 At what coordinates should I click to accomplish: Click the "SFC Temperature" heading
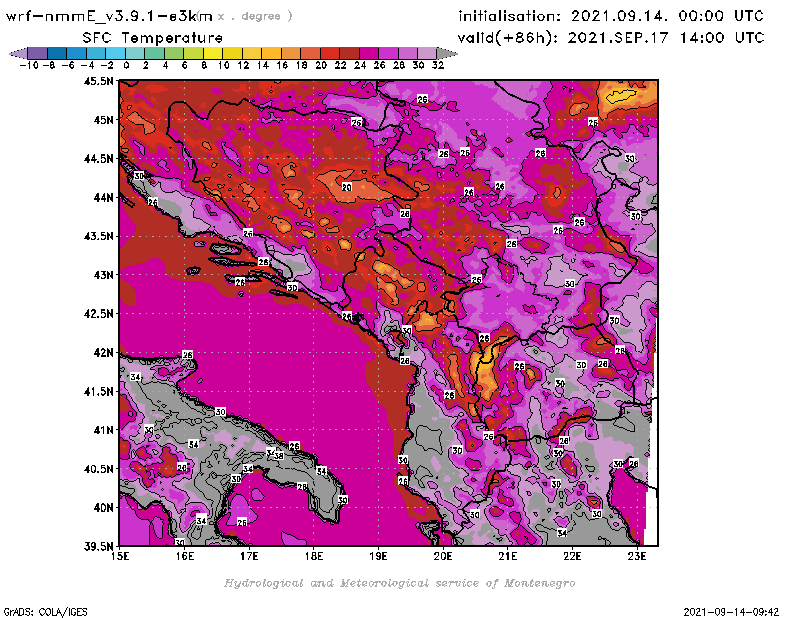tap(153, 38)
